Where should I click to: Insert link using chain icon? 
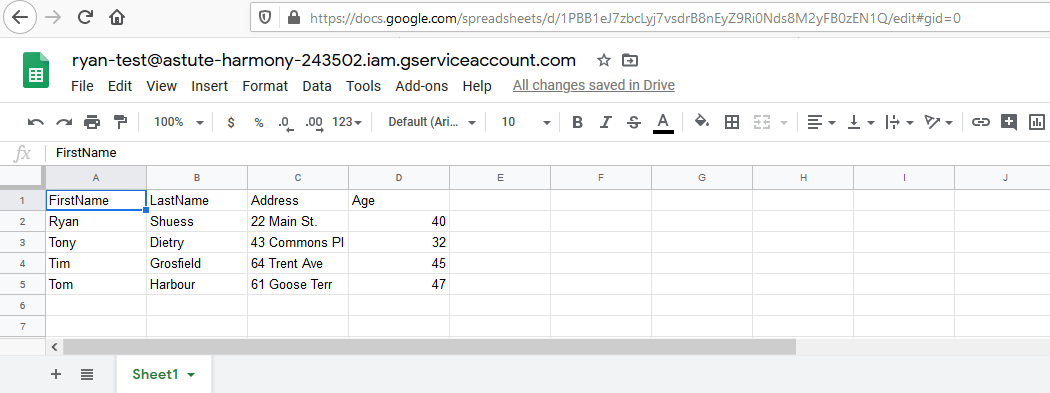pyautogui.click(x=981, y=122)
